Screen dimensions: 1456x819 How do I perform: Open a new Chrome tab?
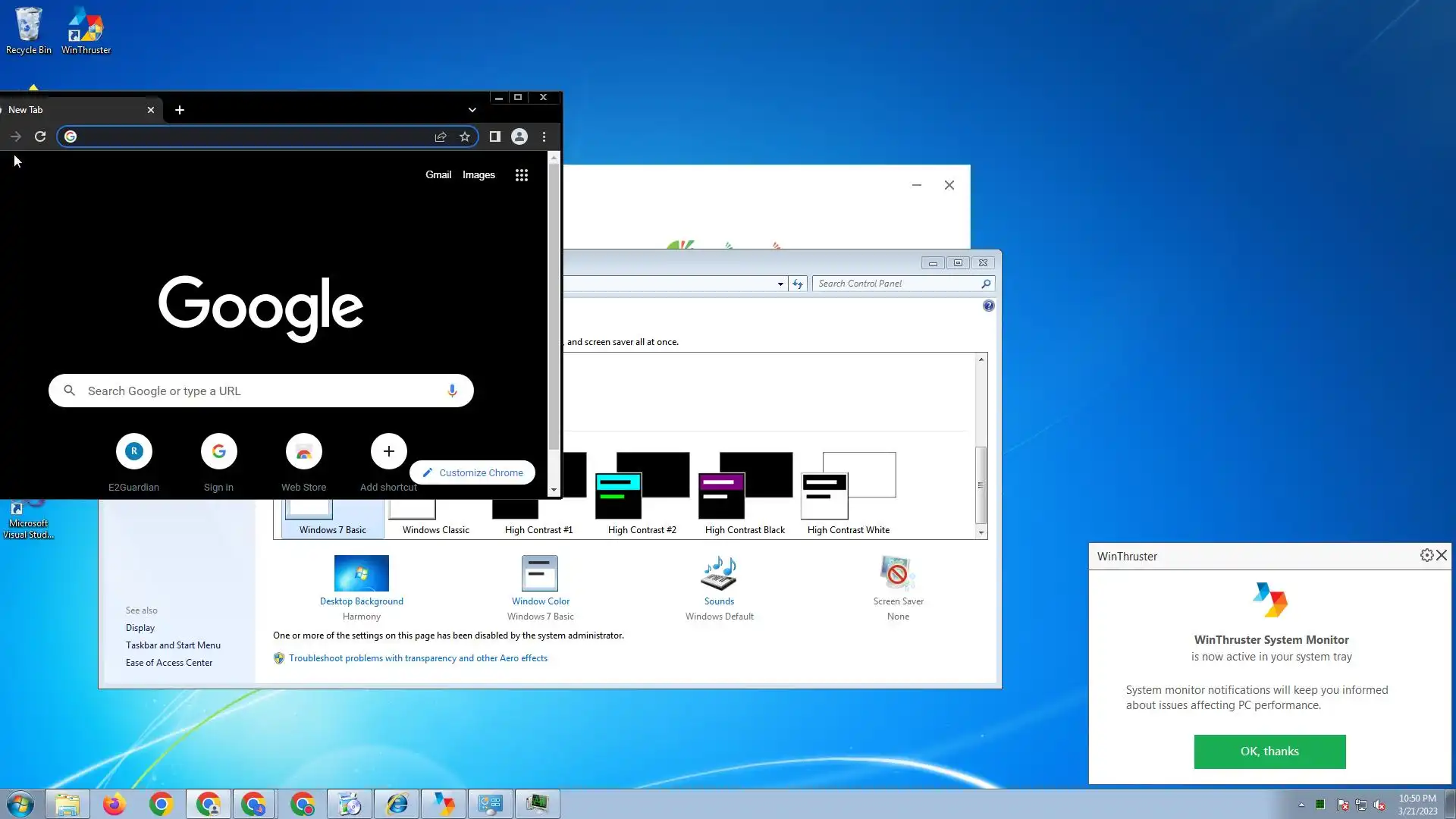[180, 110]
